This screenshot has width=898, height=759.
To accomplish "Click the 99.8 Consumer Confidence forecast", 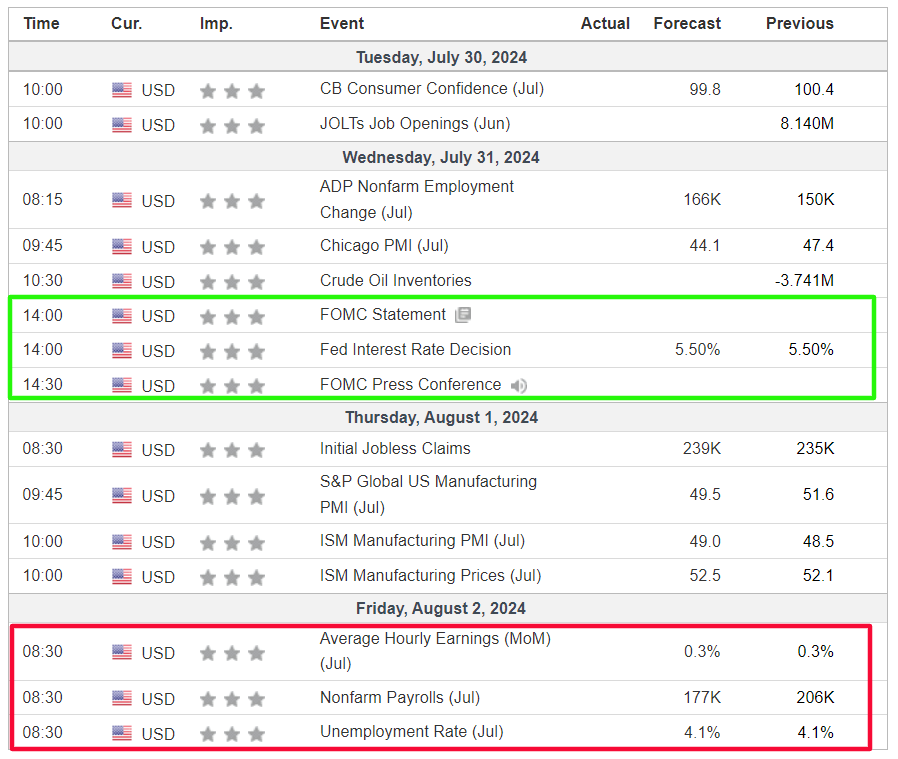I will pos(705,90).
